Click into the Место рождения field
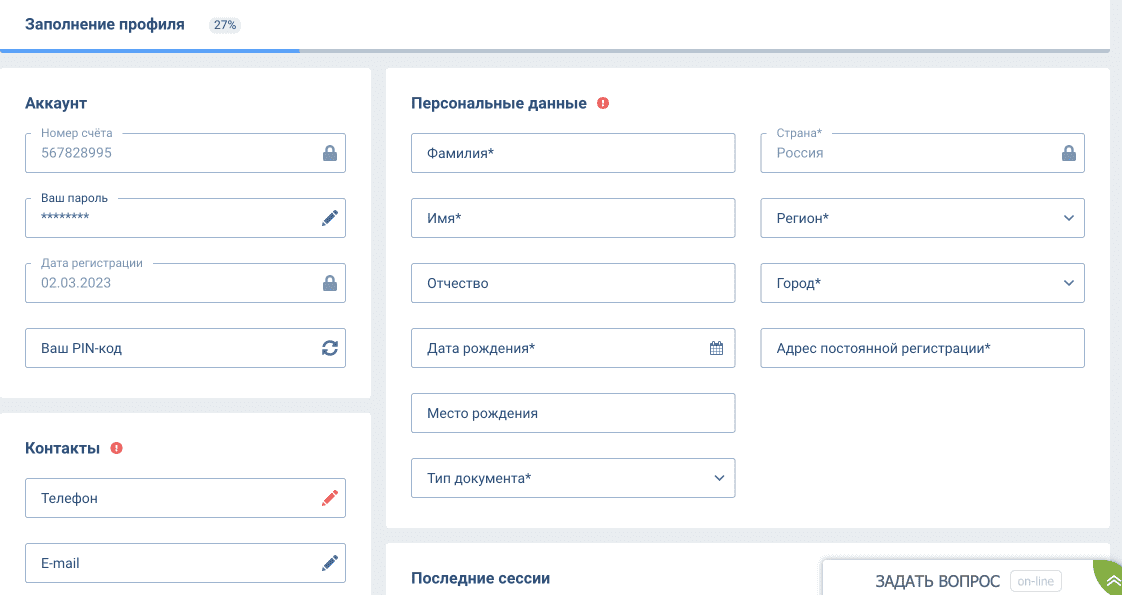 tap(573, 413)
